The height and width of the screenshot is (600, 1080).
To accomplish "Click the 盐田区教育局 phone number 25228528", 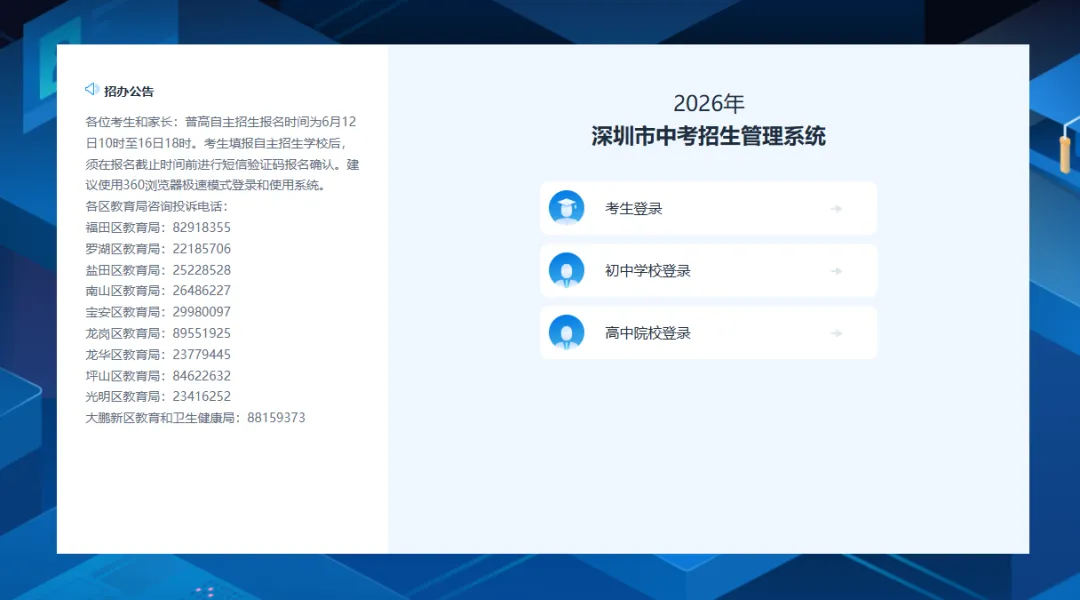I will (x=202, y=270).
